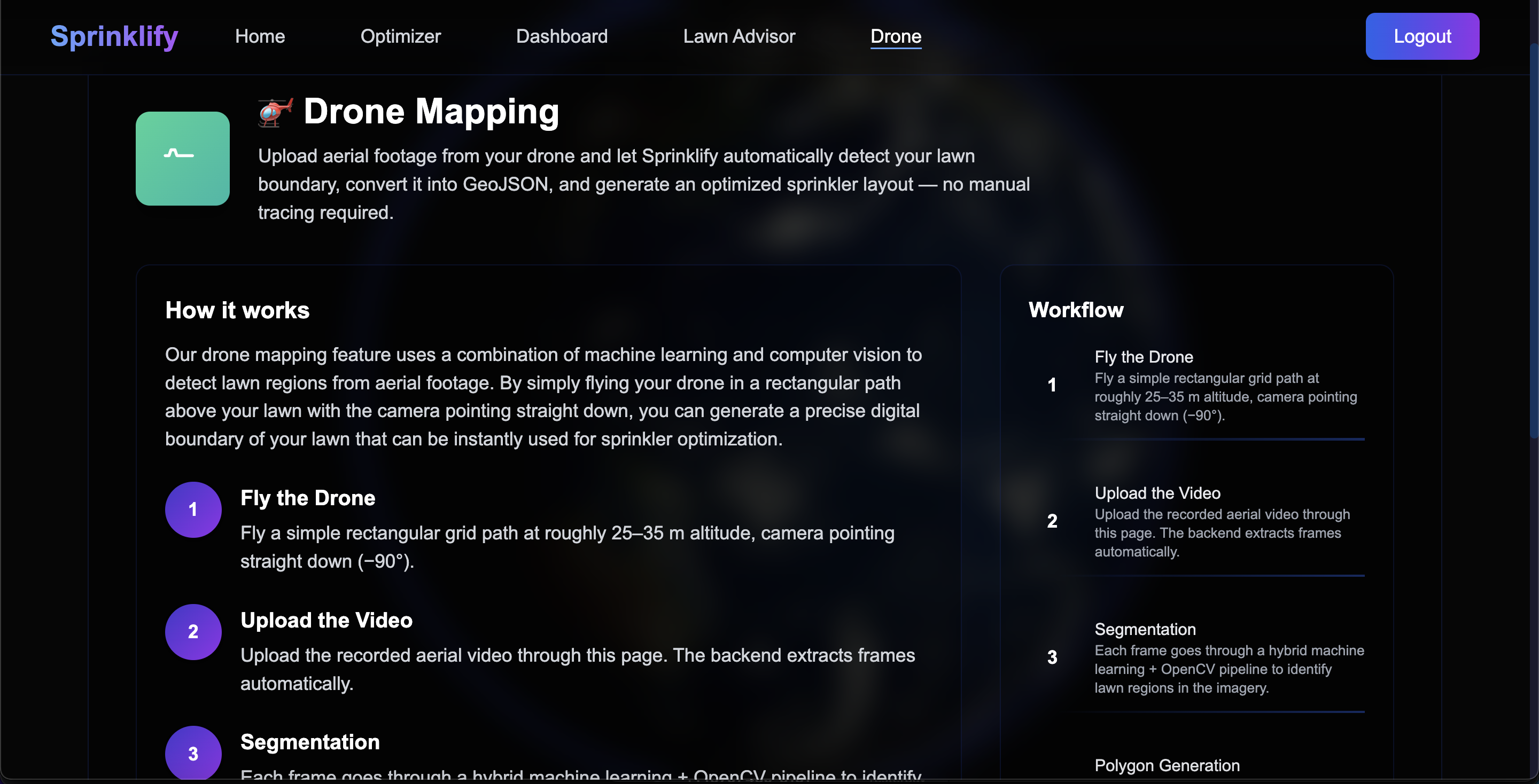Viewport: 1539px width, 784px height.
Task: Click the Sprinklify logo link
Action: click(114, 36)
